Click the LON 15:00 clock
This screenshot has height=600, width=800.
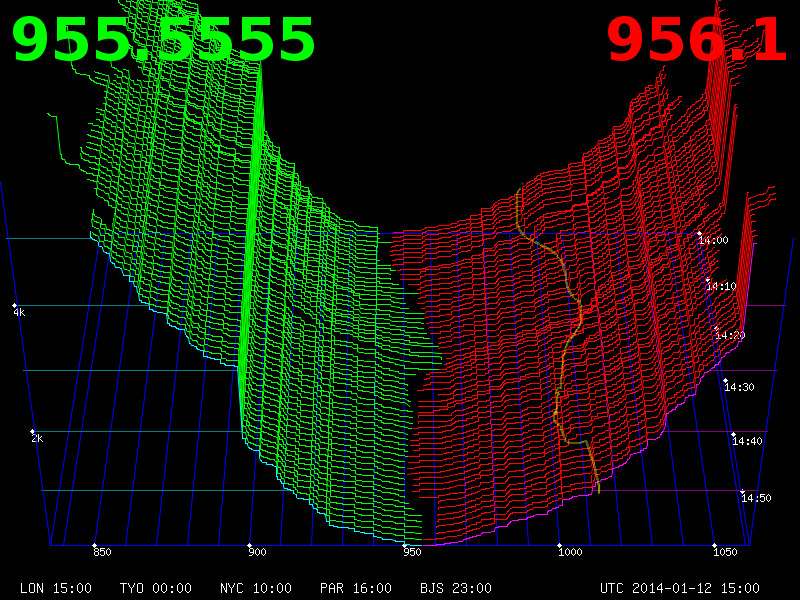click(56, 588)
